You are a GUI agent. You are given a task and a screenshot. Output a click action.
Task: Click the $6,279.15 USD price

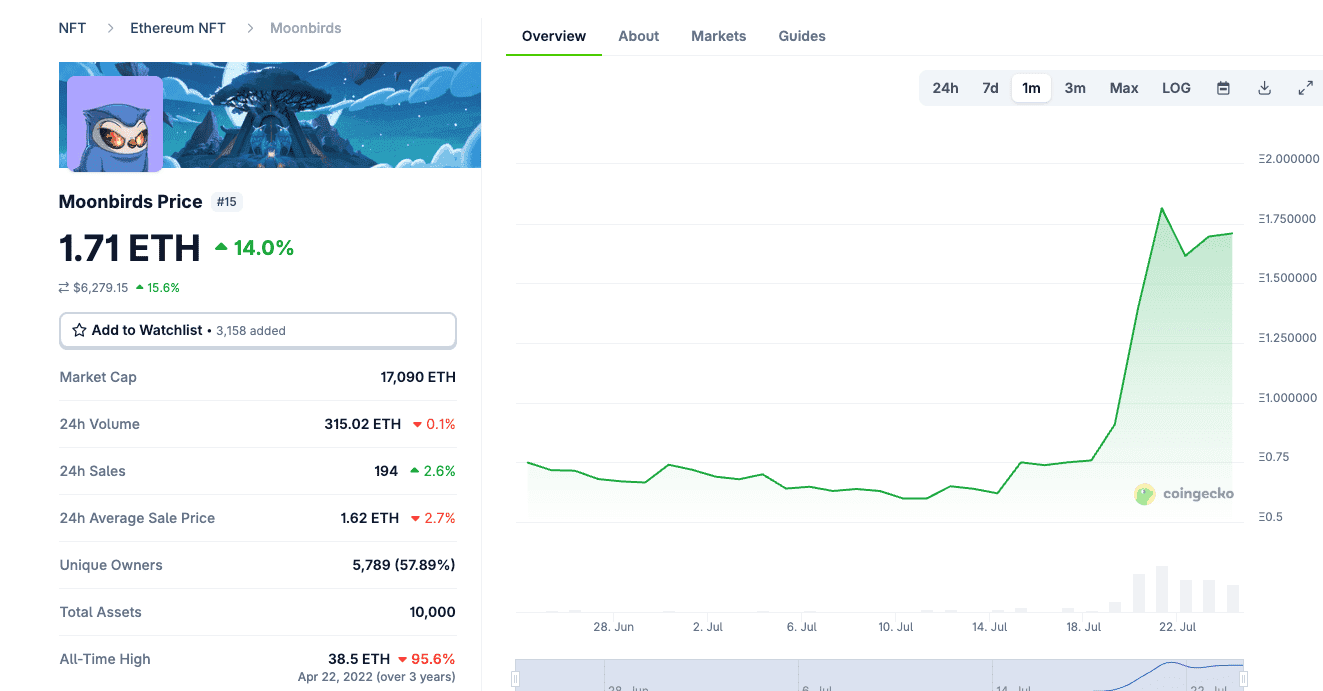101,288
